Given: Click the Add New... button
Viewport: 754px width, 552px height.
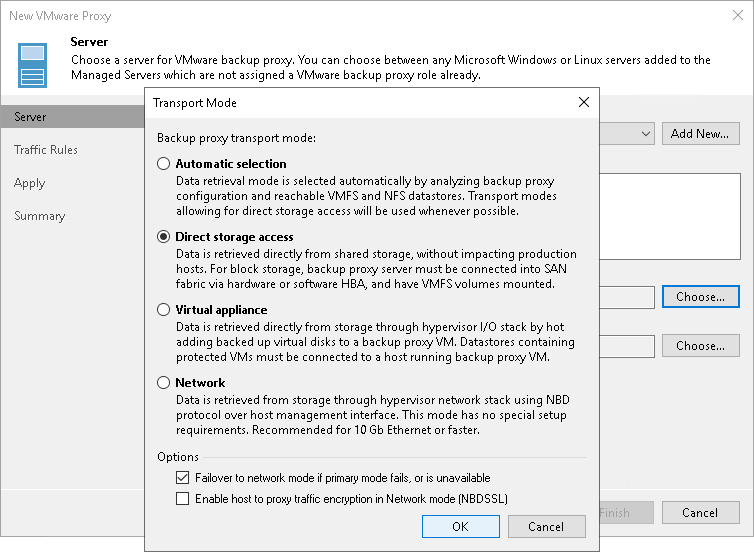Looking at the screenshot, I should pyautogui.click(x=700, y=134).
